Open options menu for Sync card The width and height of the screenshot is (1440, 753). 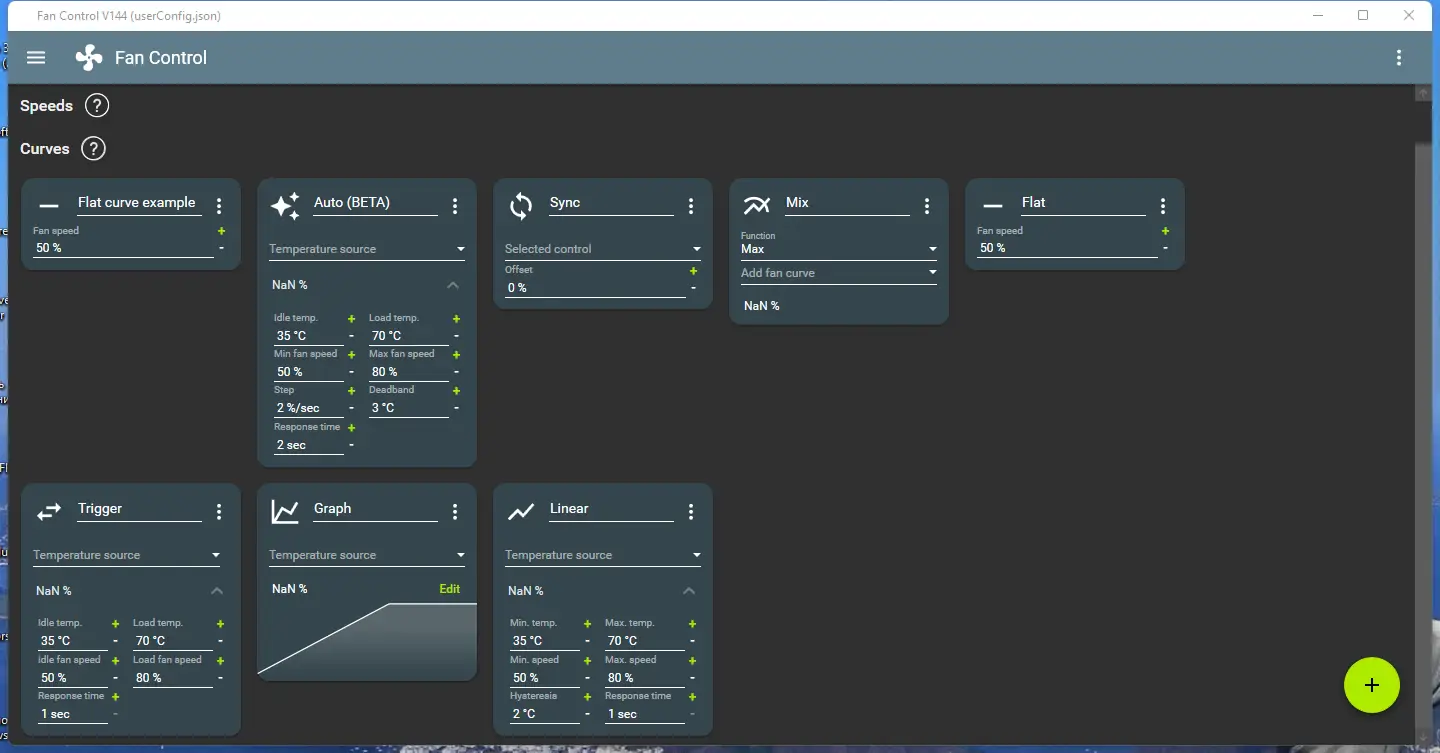(691, 206)
